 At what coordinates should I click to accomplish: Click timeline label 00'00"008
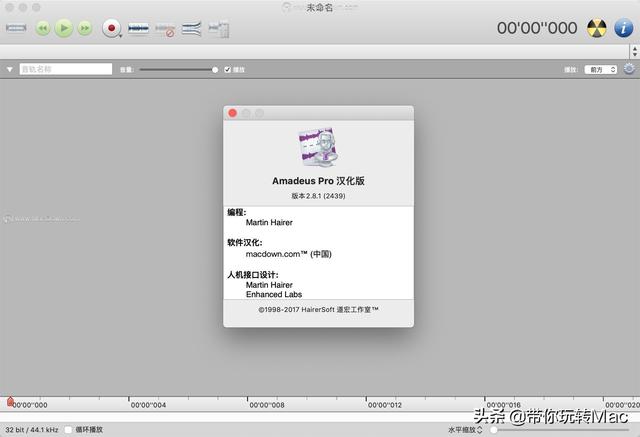[x=267, y=405]
